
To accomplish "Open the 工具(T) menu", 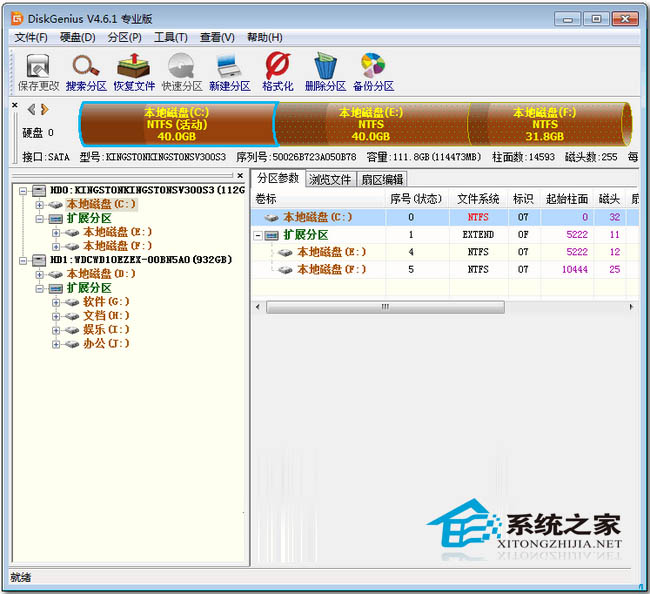I will point(170,37).
